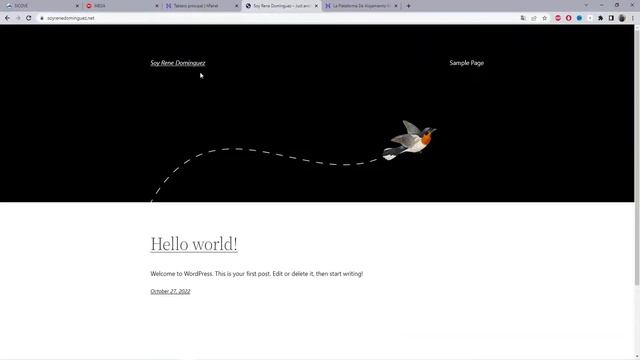Viewport: 640px width, 360px height.
Task: Switch to the first SIODE tab
Action: (x=41, y=6)
